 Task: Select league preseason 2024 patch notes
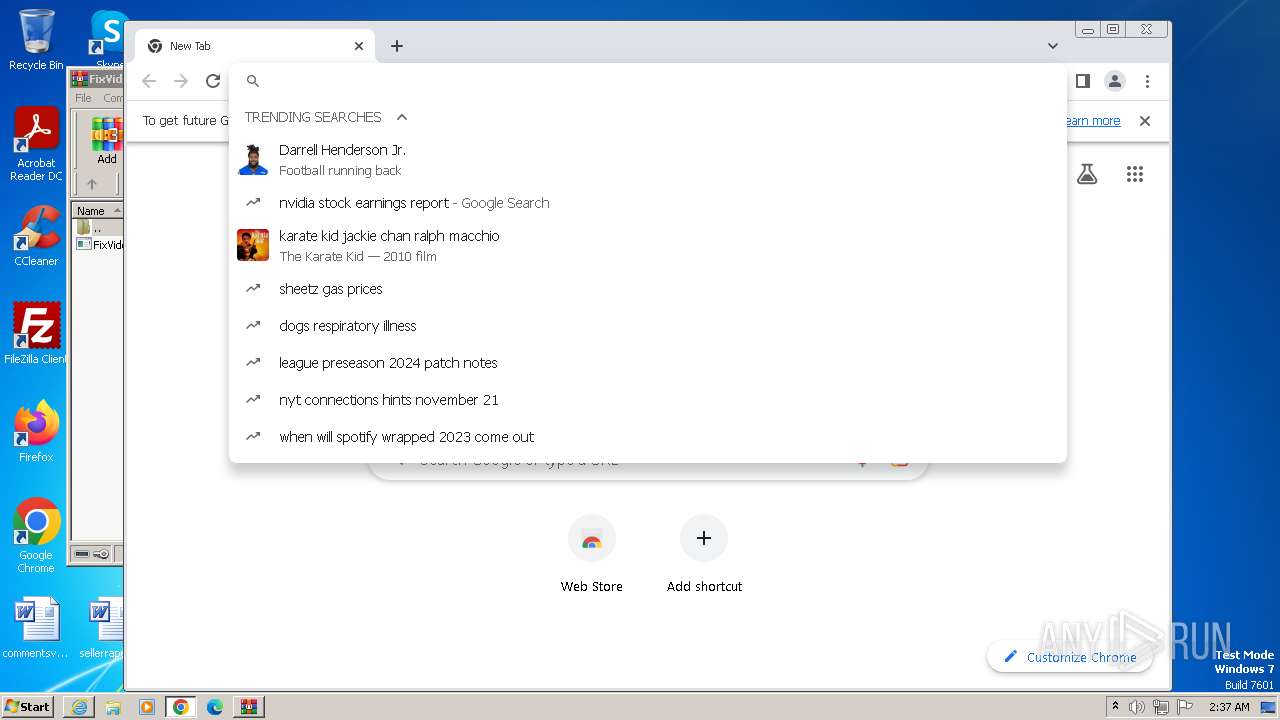click(648, 363)
